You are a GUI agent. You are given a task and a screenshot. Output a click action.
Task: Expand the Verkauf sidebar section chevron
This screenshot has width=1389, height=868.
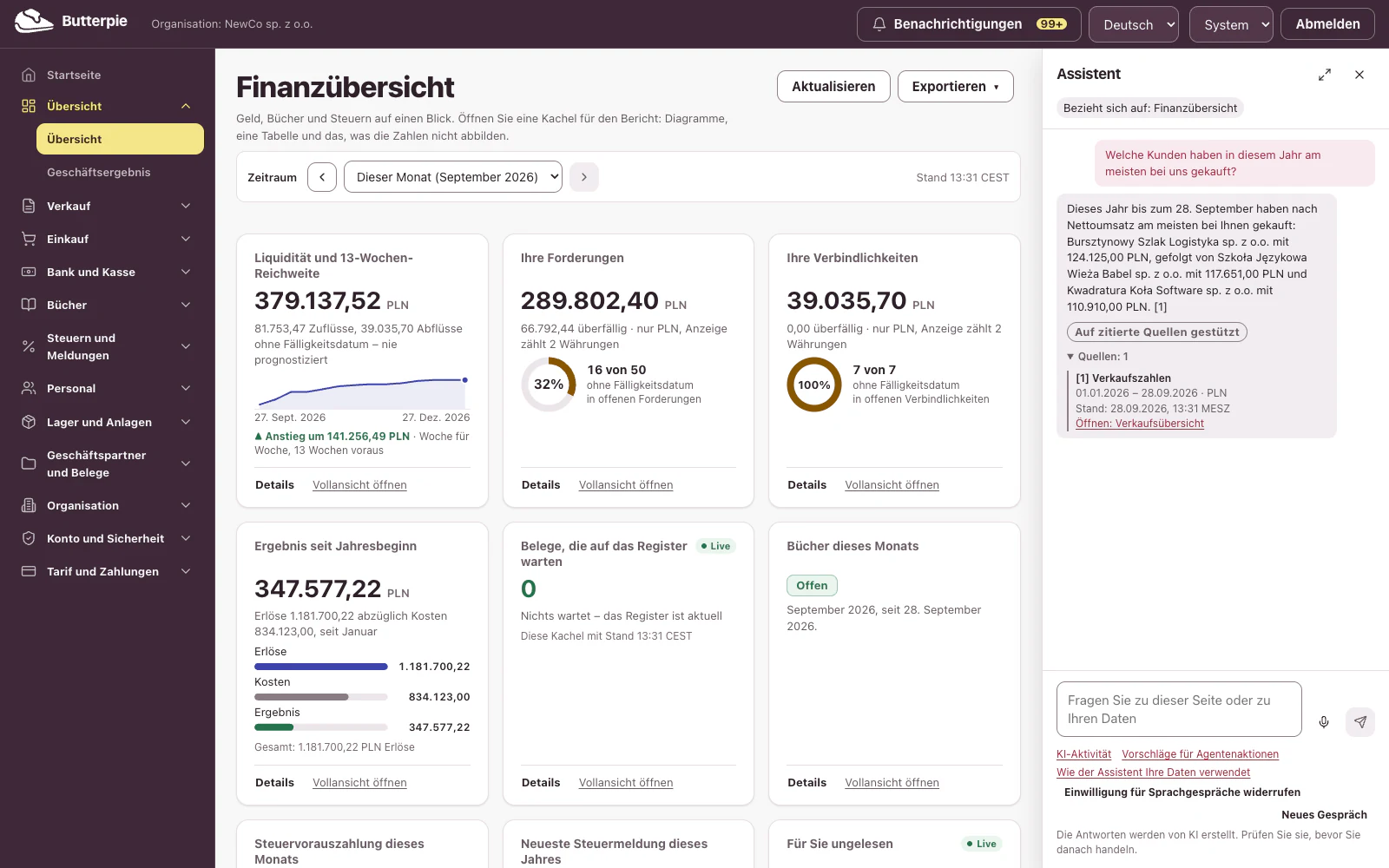coord(186,206)
